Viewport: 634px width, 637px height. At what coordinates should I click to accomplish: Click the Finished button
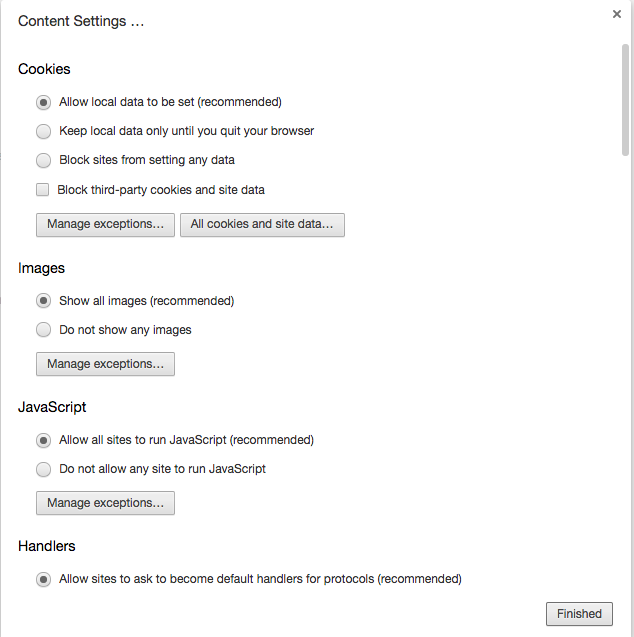point(579,614)
